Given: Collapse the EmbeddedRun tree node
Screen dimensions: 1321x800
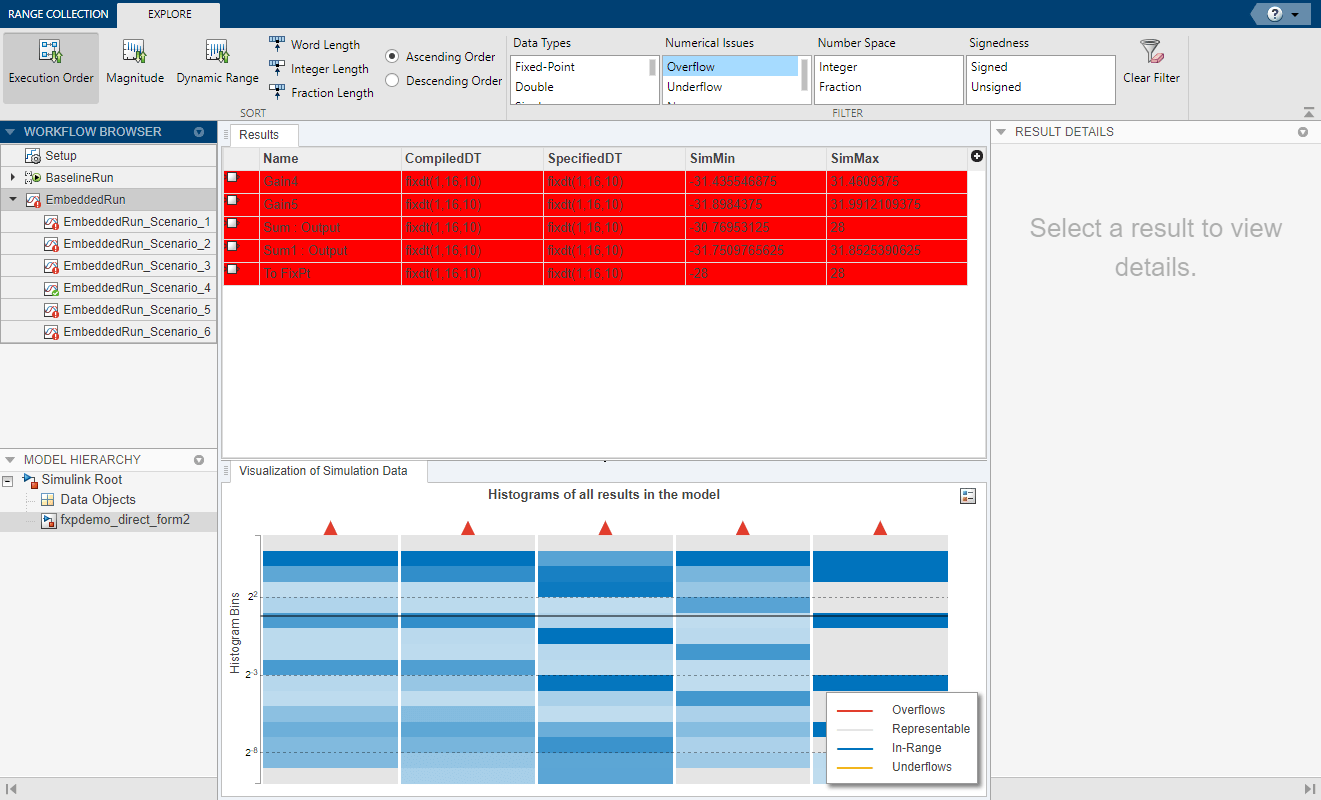Looking at the screenshot, I should [13, 199].
